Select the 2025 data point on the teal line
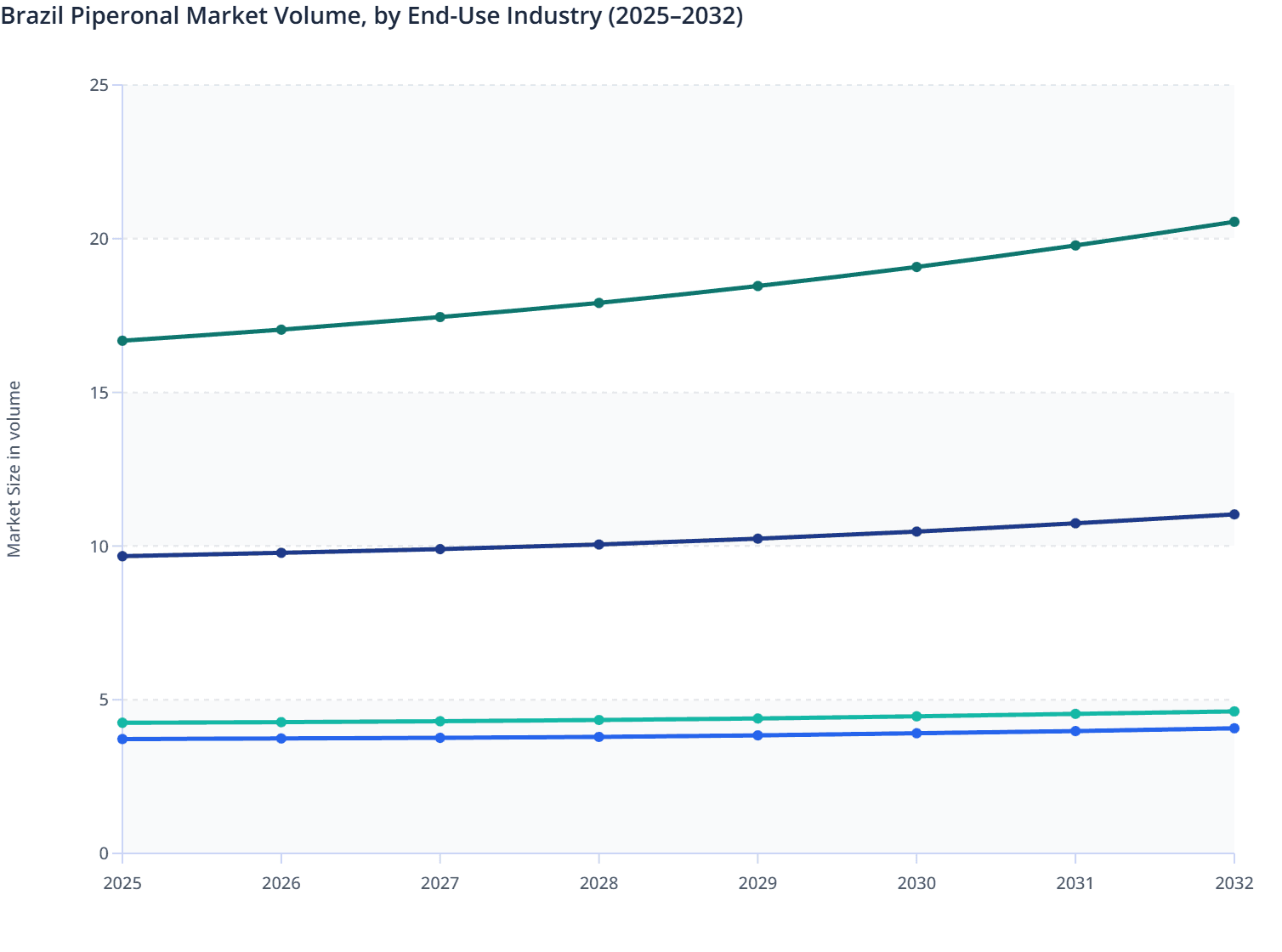1282x952 pixels. [x=122, y=342]
